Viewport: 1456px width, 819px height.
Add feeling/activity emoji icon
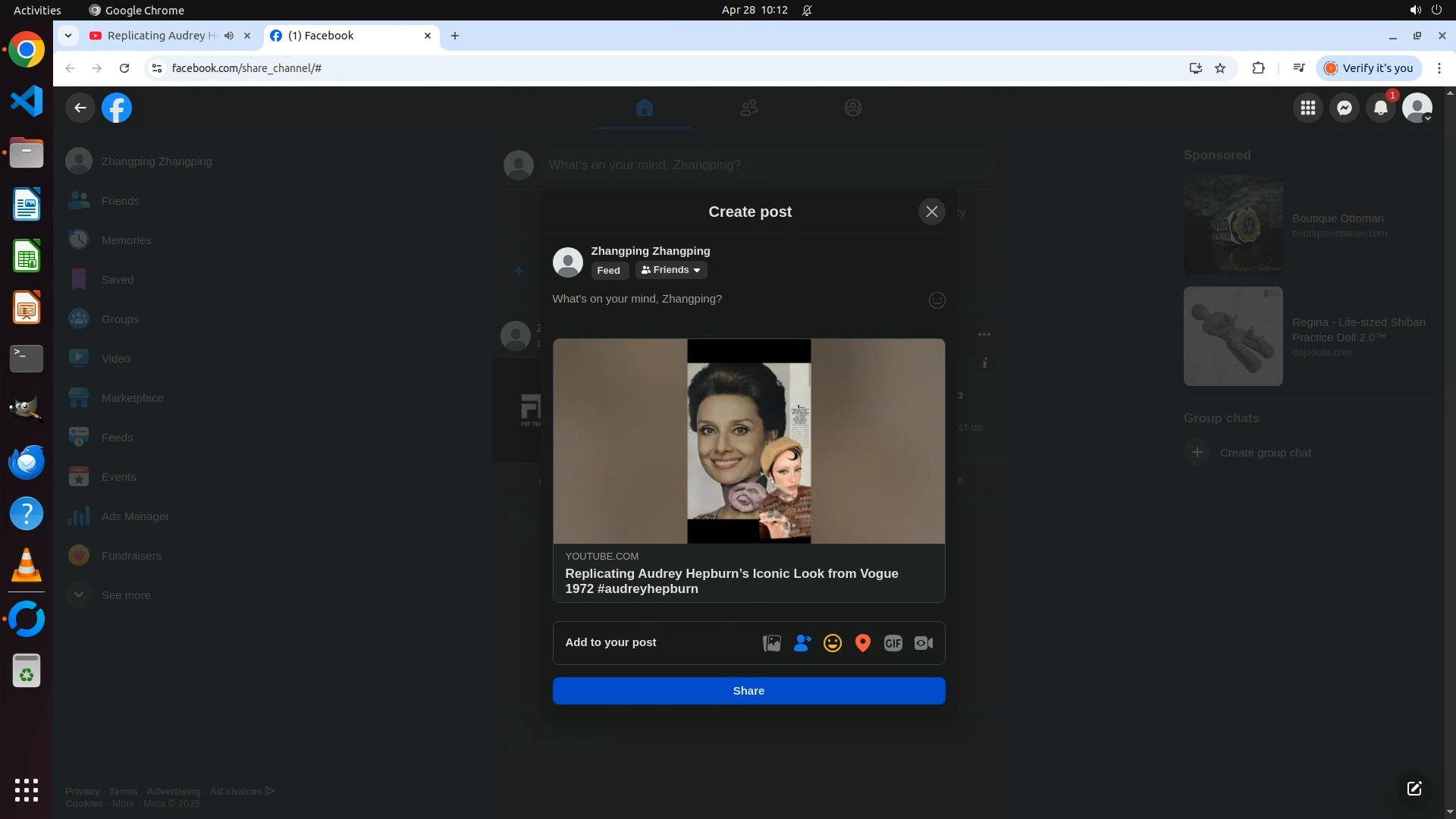832,643
